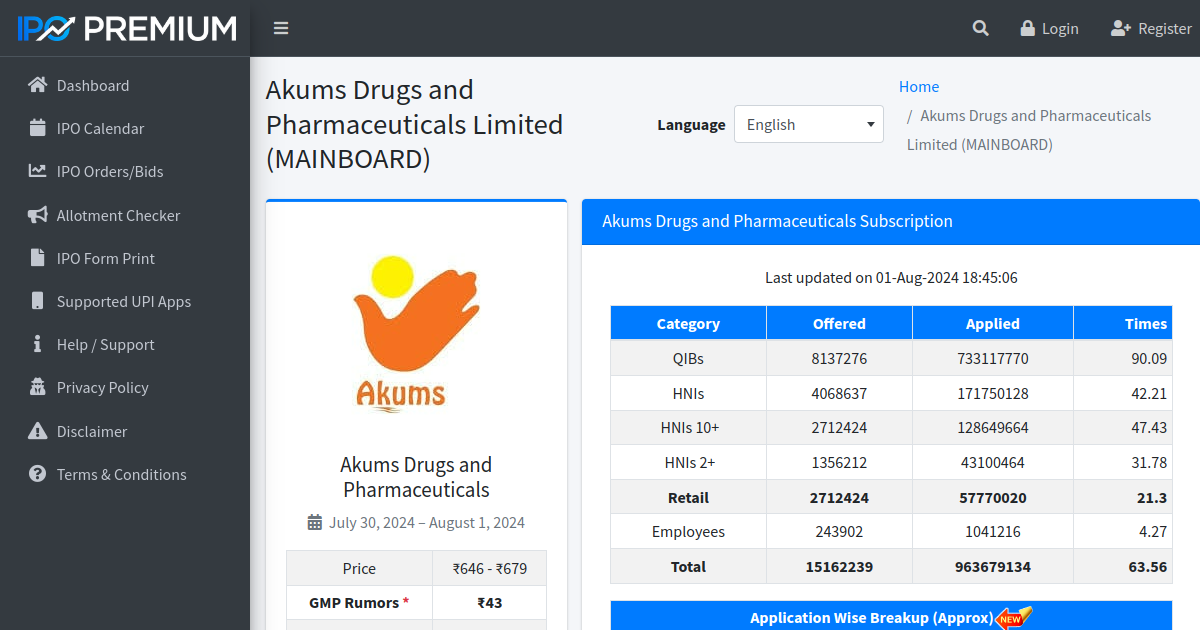Change Language from English to another option
1200x630 pixels.
pyautogui.click(x=808, y=124)
